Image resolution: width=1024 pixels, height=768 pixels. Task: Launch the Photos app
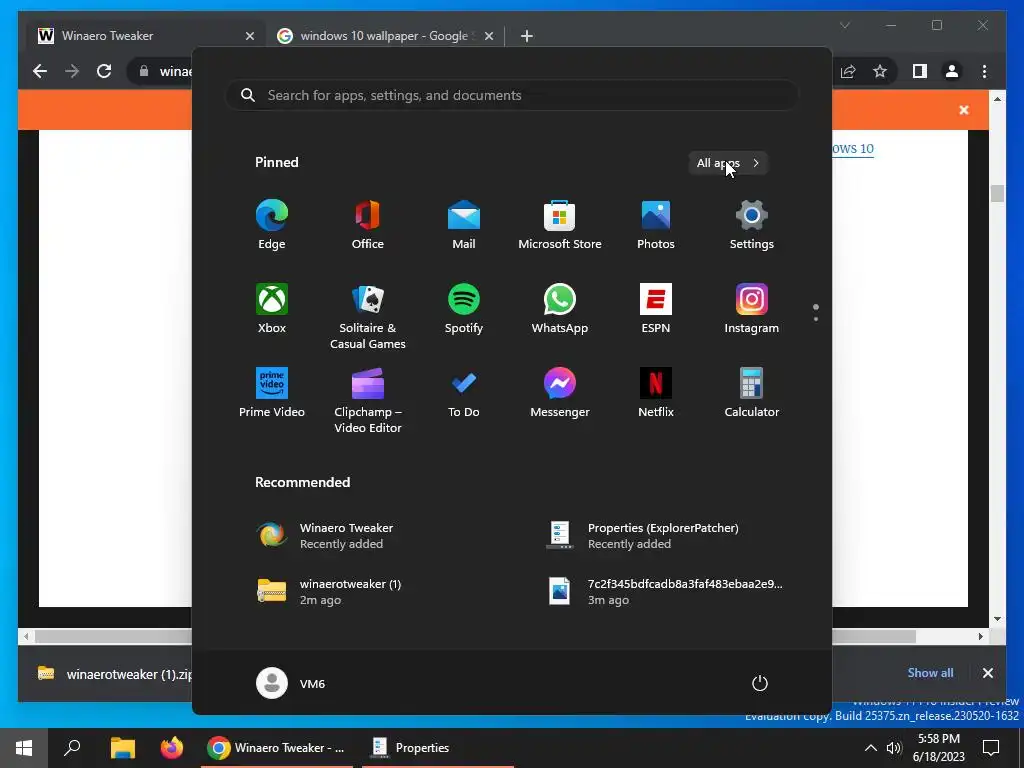pos(656,225)
